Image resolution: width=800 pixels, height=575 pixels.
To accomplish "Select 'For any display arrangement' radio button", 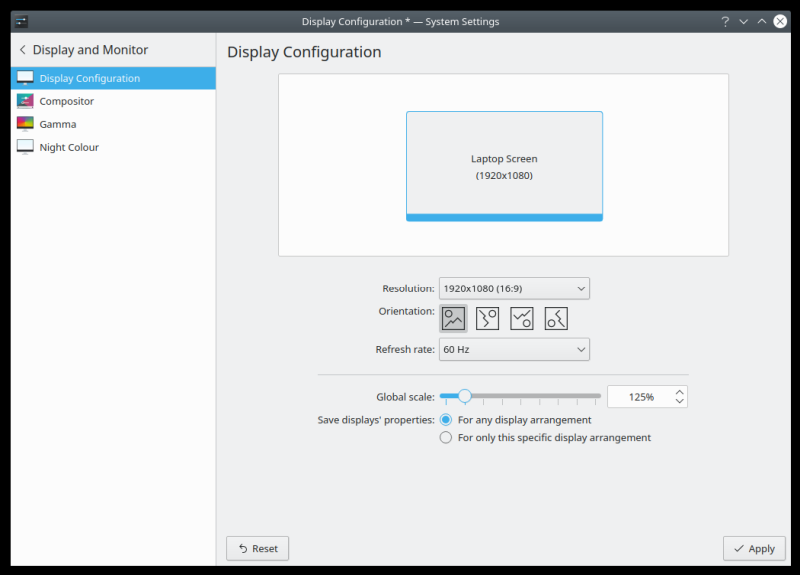I will [446, 420].
